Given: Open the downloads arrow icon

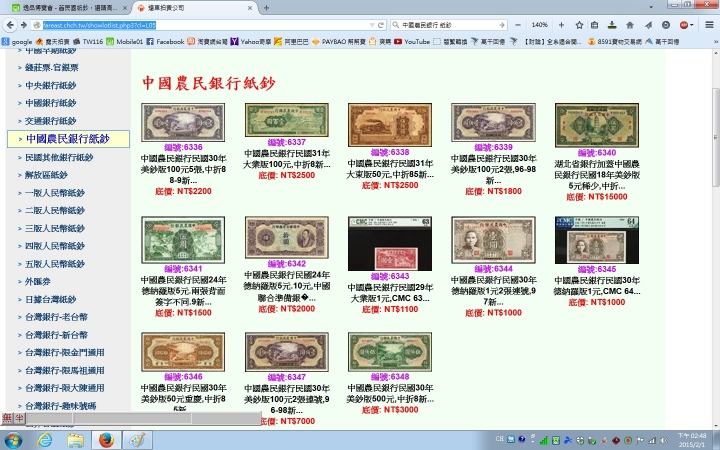Looking at the screenshot, I should (x=612, y=25).
